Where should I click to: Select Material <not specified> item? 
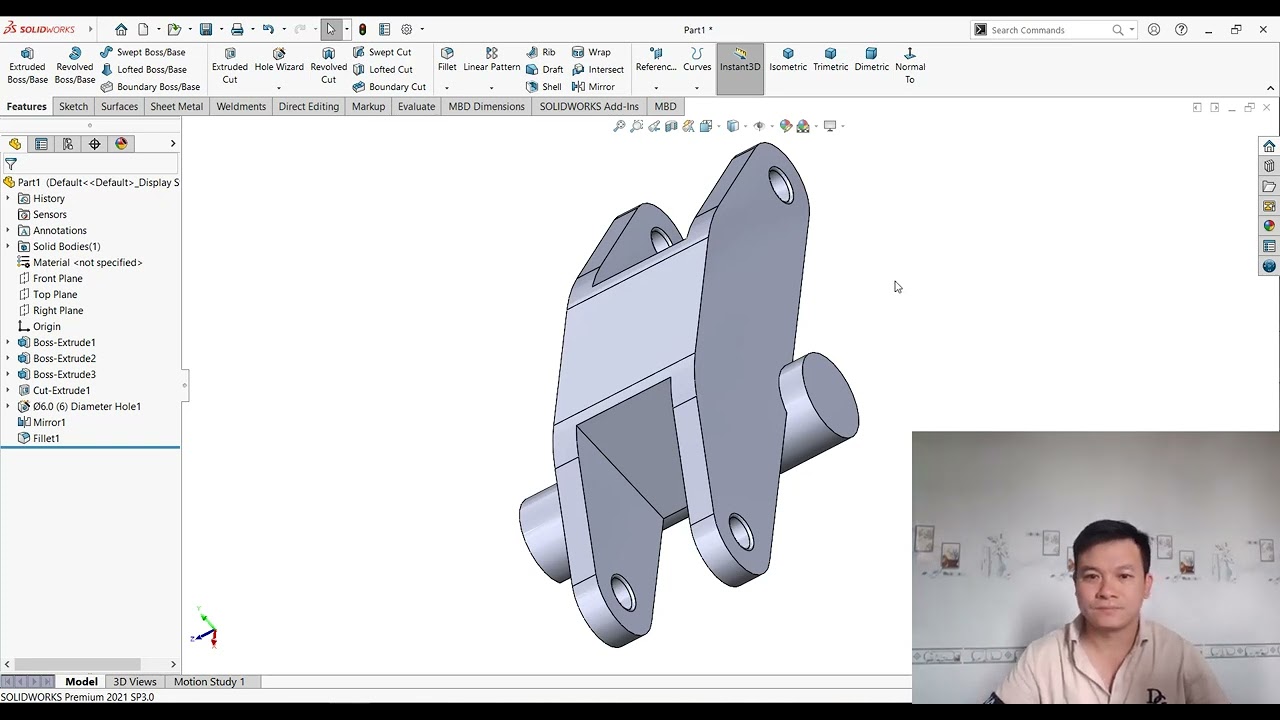[x=80, y=262]
